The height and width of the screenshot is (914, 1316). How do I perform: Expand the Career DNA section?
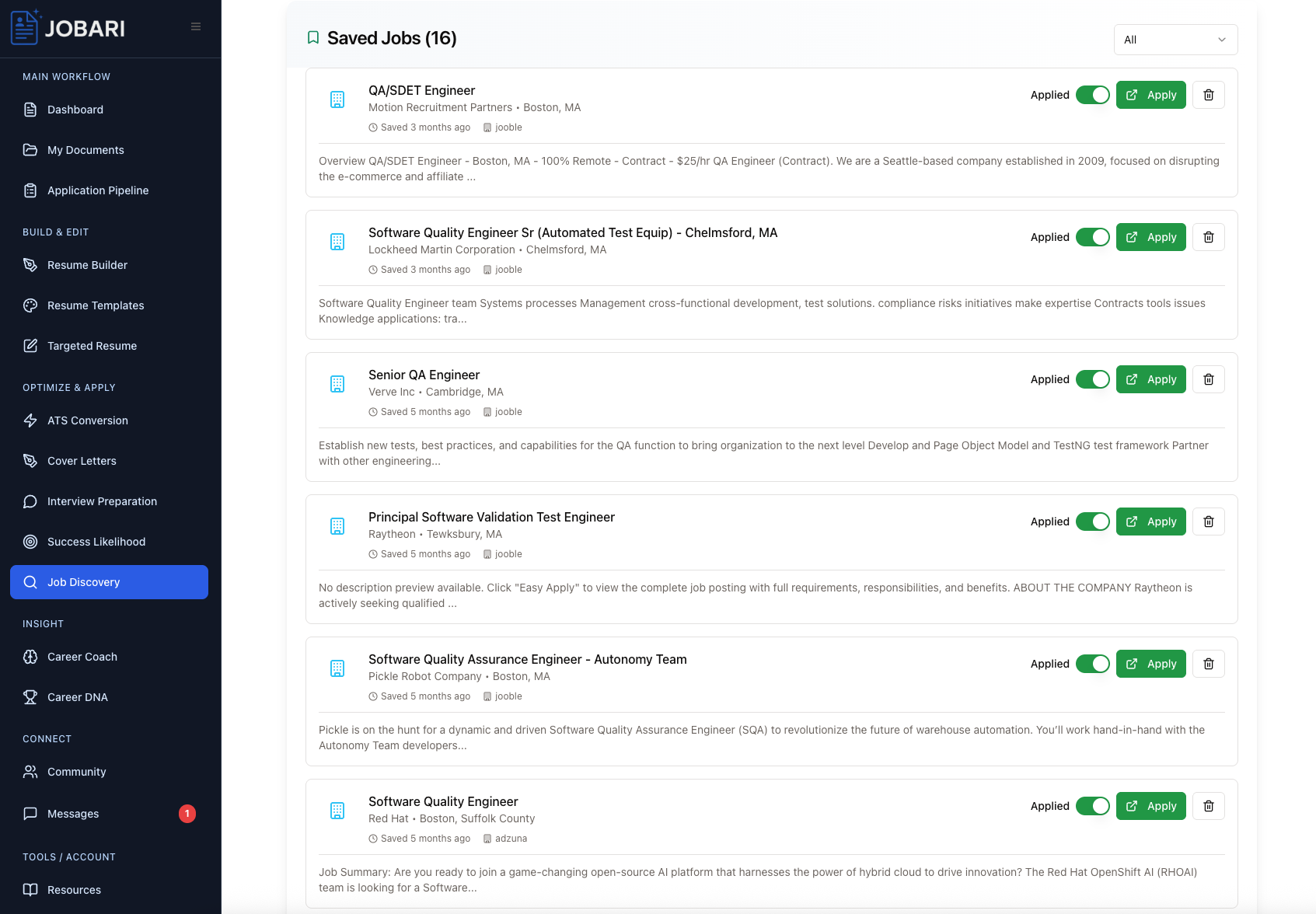point(77,697)
